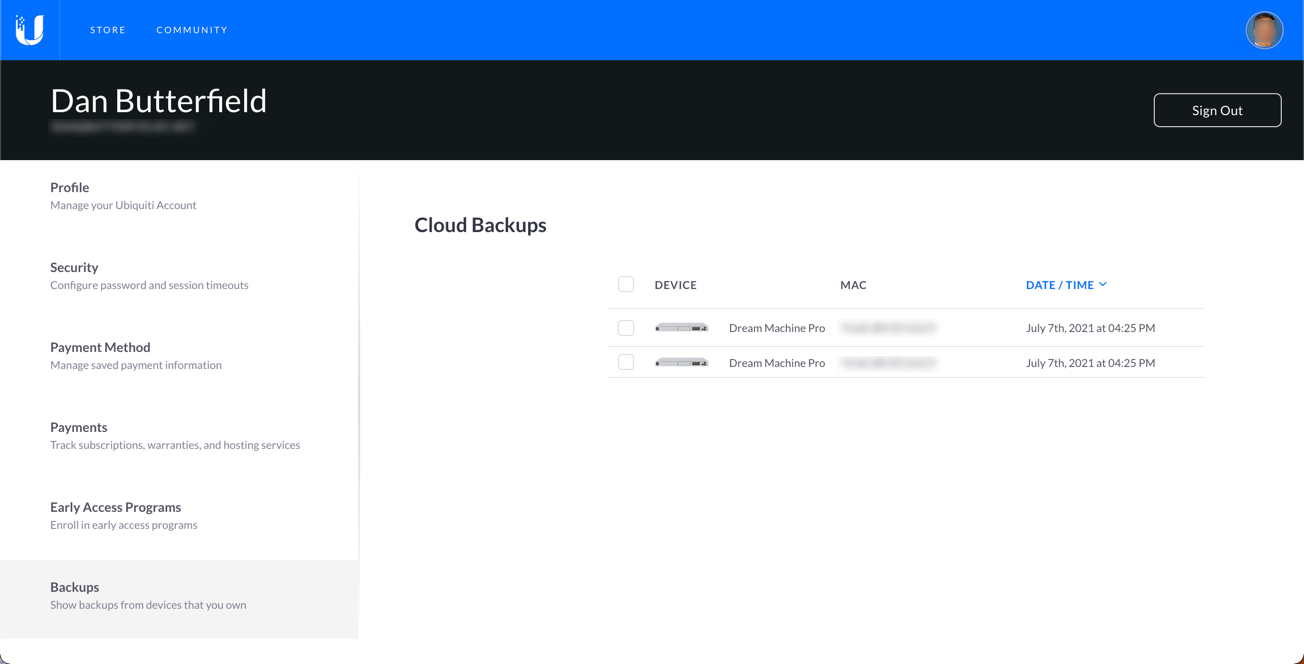Open the Community menu item
Viewport: 1304px width, 664px height.
(192, 30)
